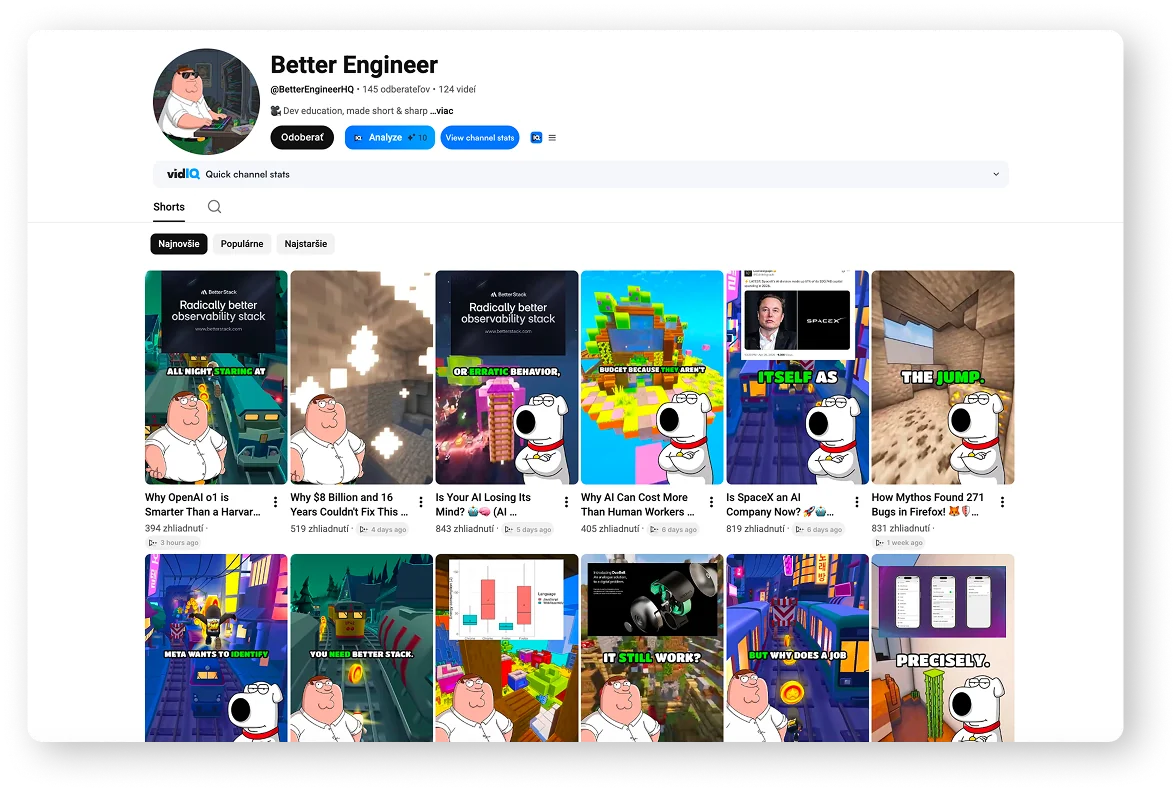Click the vidIQ icon beside View channel stats
This screenshot has width=1176, height=792.
click(536, 137)
